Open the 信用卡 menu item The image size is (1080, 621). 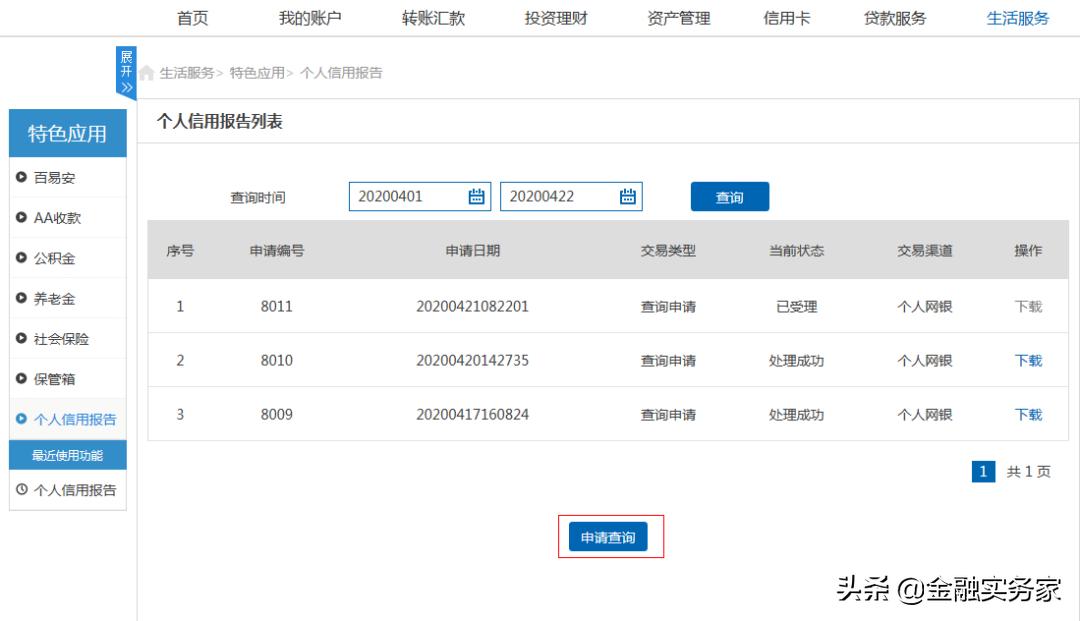[x=786, y=17]
